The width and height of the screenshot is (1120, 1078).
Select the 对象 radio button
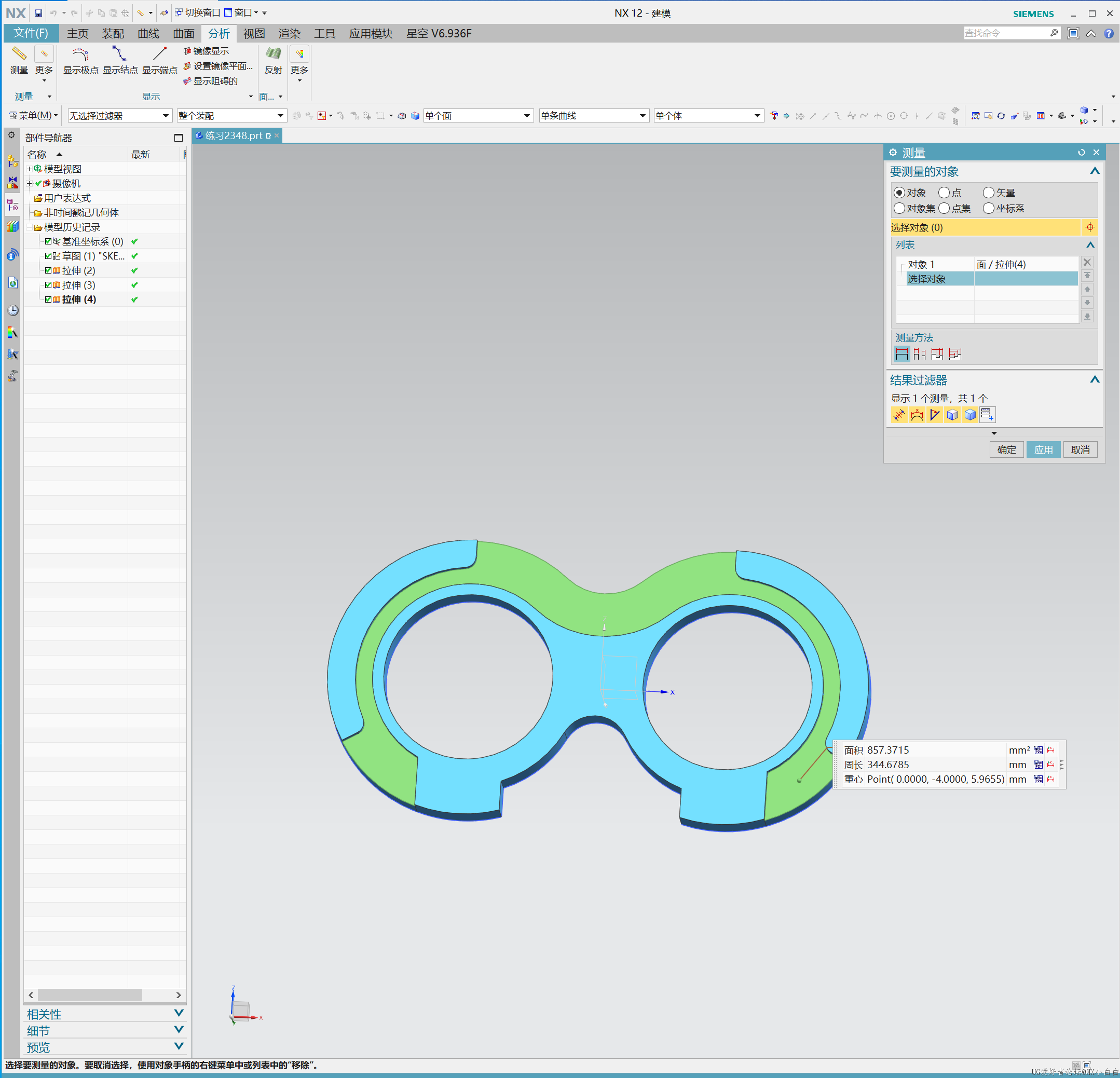pos(899,193)
